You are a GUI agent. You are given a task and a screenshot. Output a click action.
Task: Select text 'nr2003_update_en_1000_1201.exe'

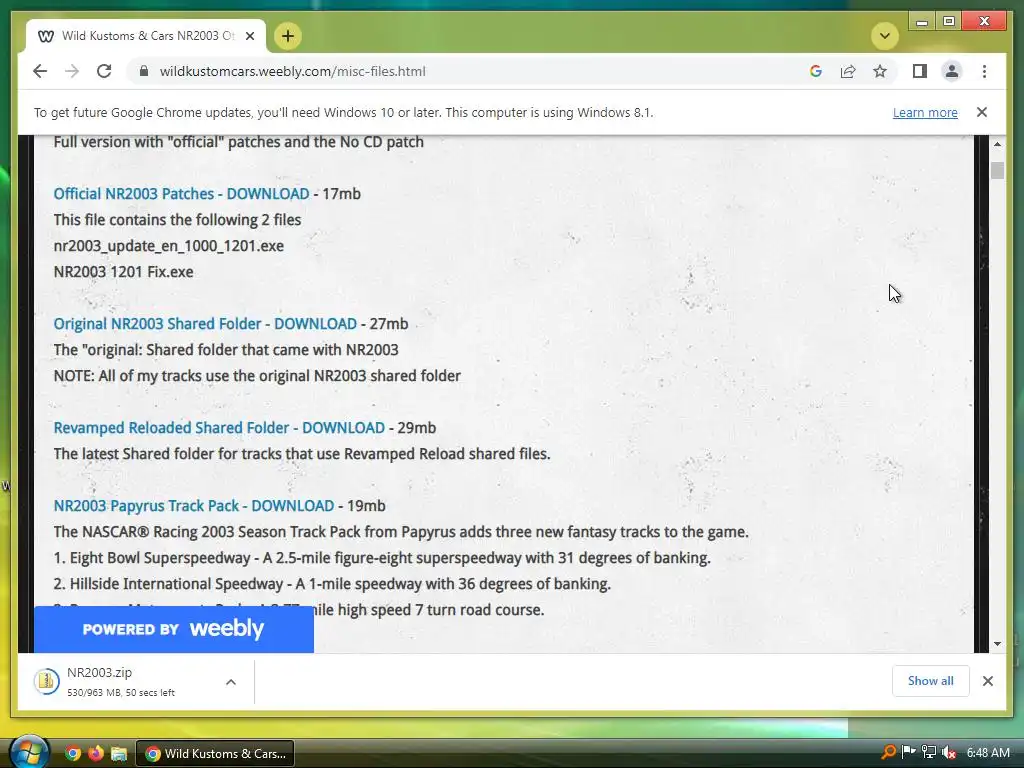[168, 246]
